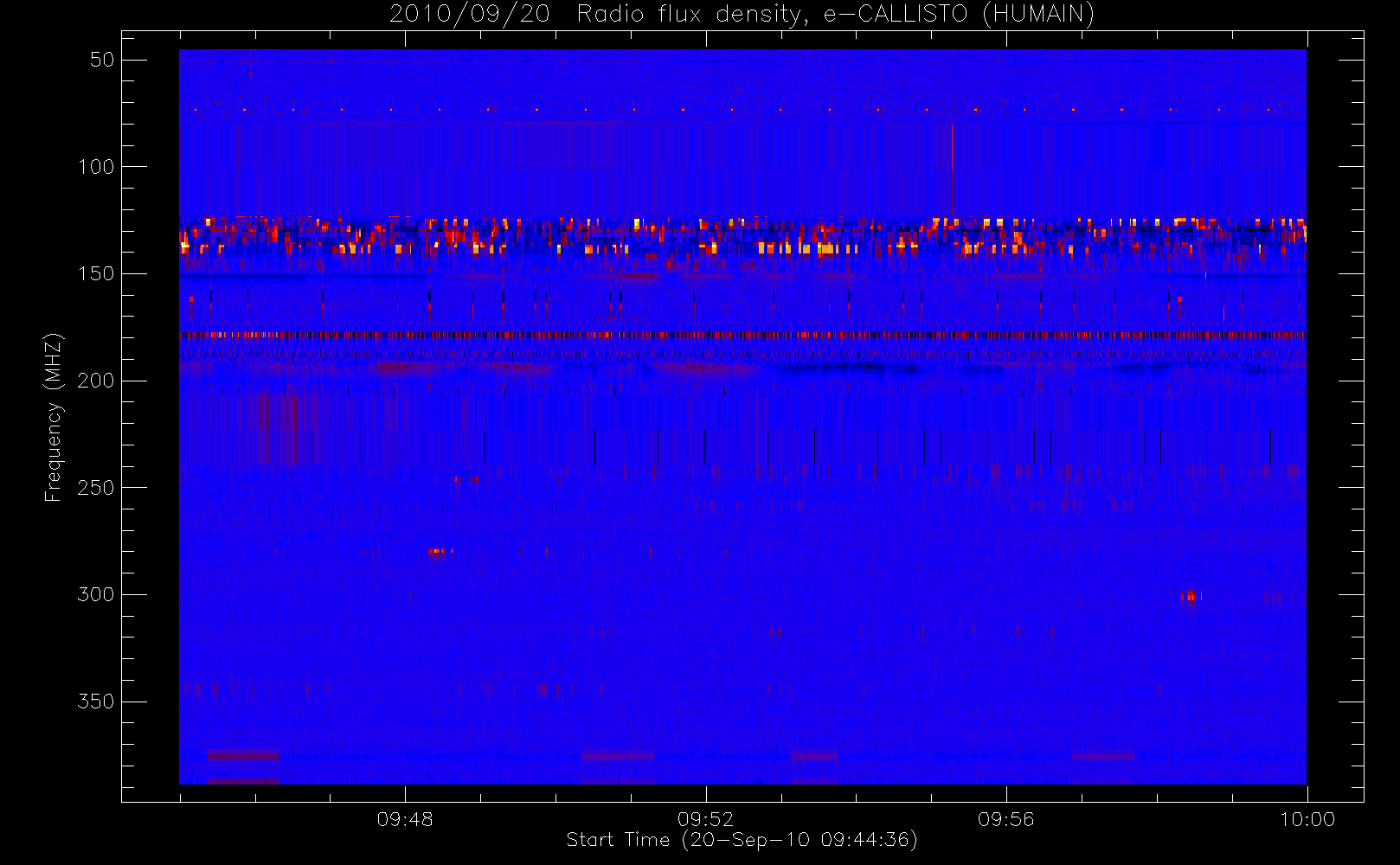Click the '100' frequency axis label

(x=96, y=167)
